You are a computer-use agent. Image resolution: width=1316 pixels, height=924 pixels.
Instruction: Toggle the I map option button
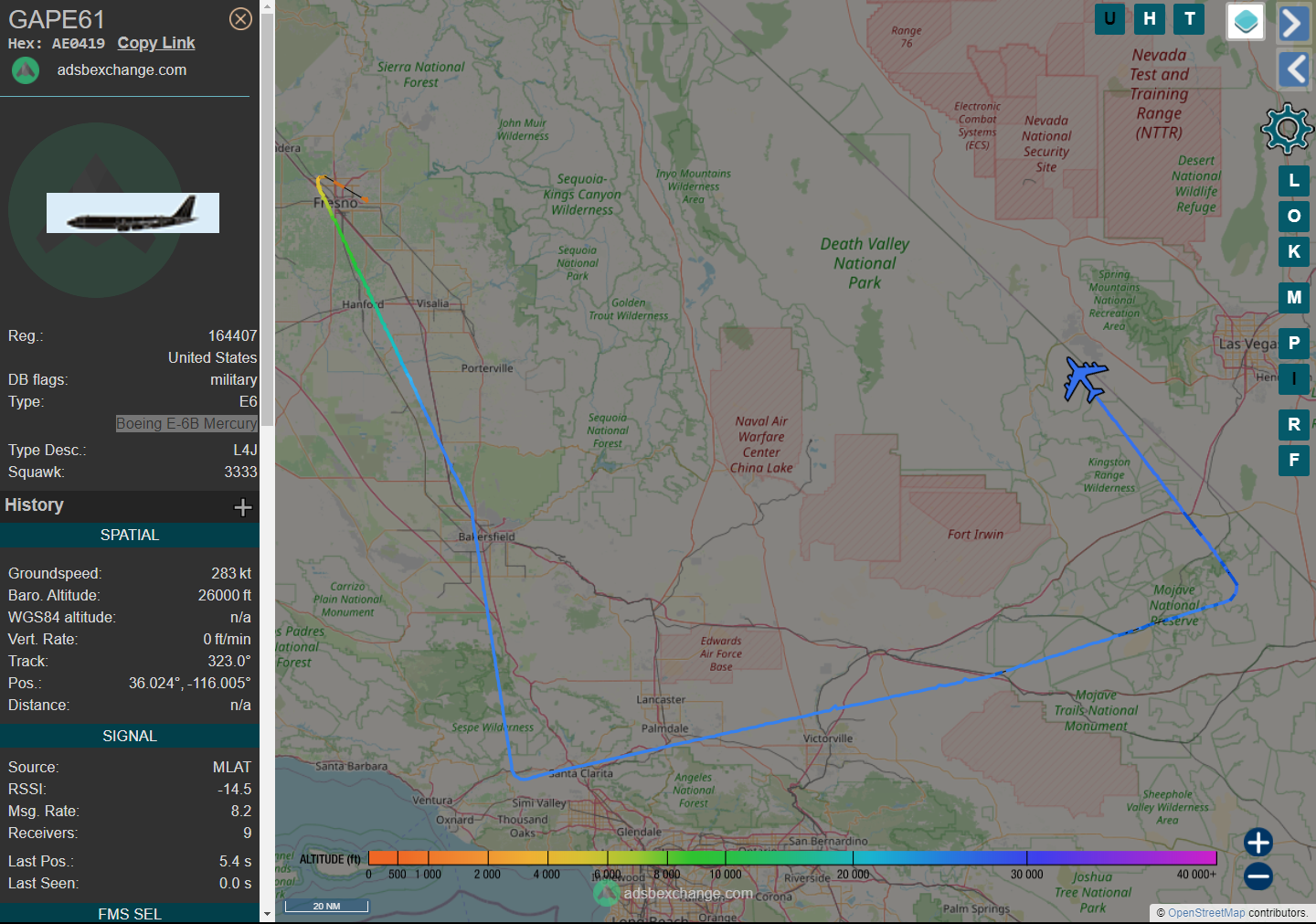[x=1294, y=378]
